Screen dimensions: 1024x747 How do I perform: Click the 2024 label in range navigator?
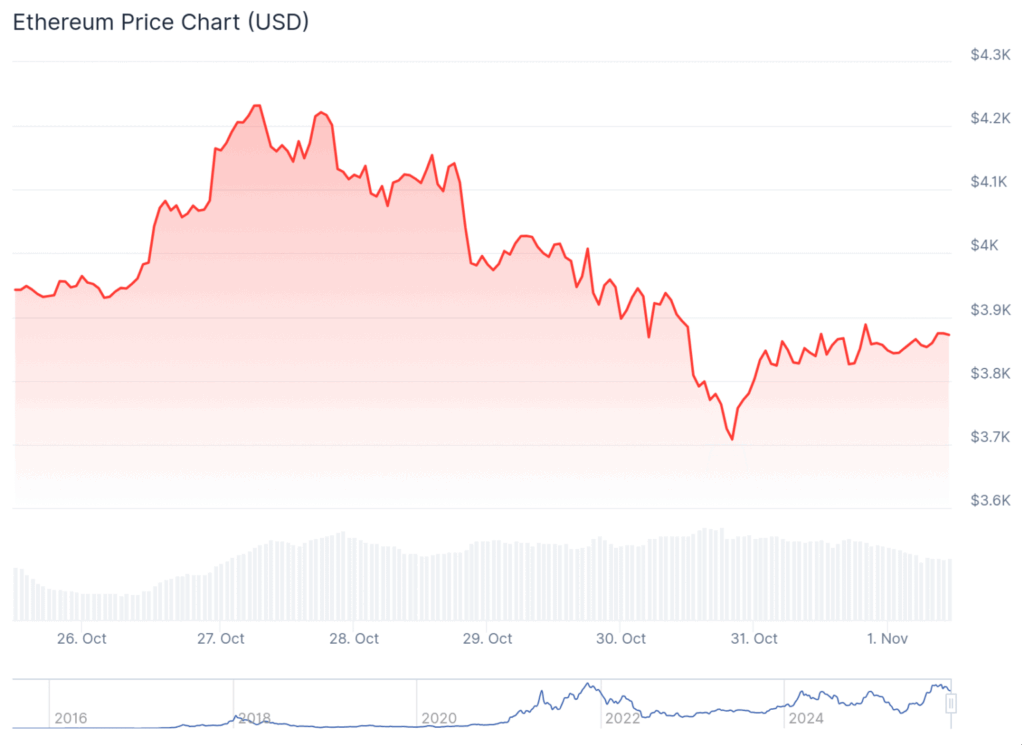click(x=806, y=718)
